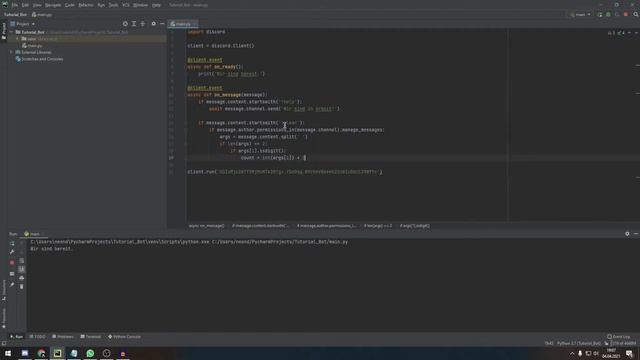Open the Window menu
Screen dimensions: 640x360
(140, 5)
